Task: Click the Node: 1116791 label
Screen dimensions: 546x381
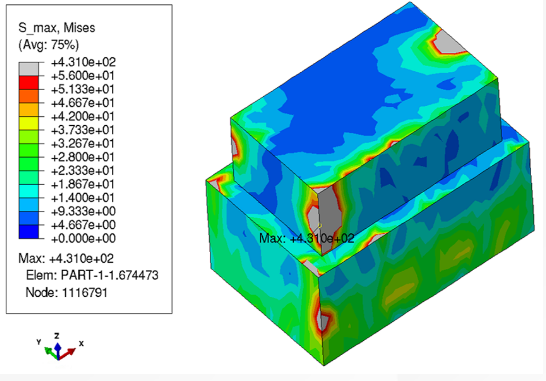Action: [x=66, y=292]
